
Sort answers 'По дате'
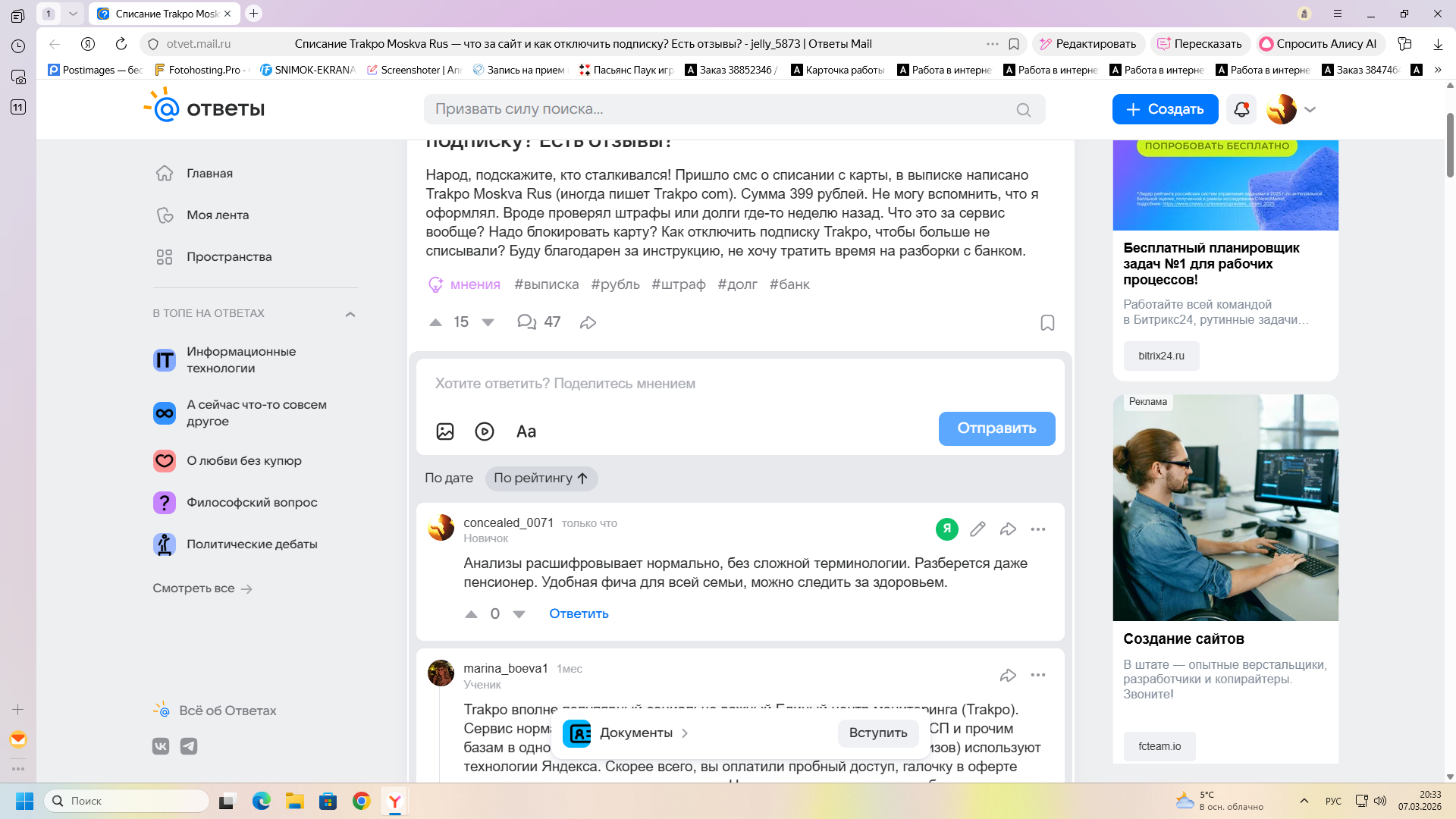449,478
